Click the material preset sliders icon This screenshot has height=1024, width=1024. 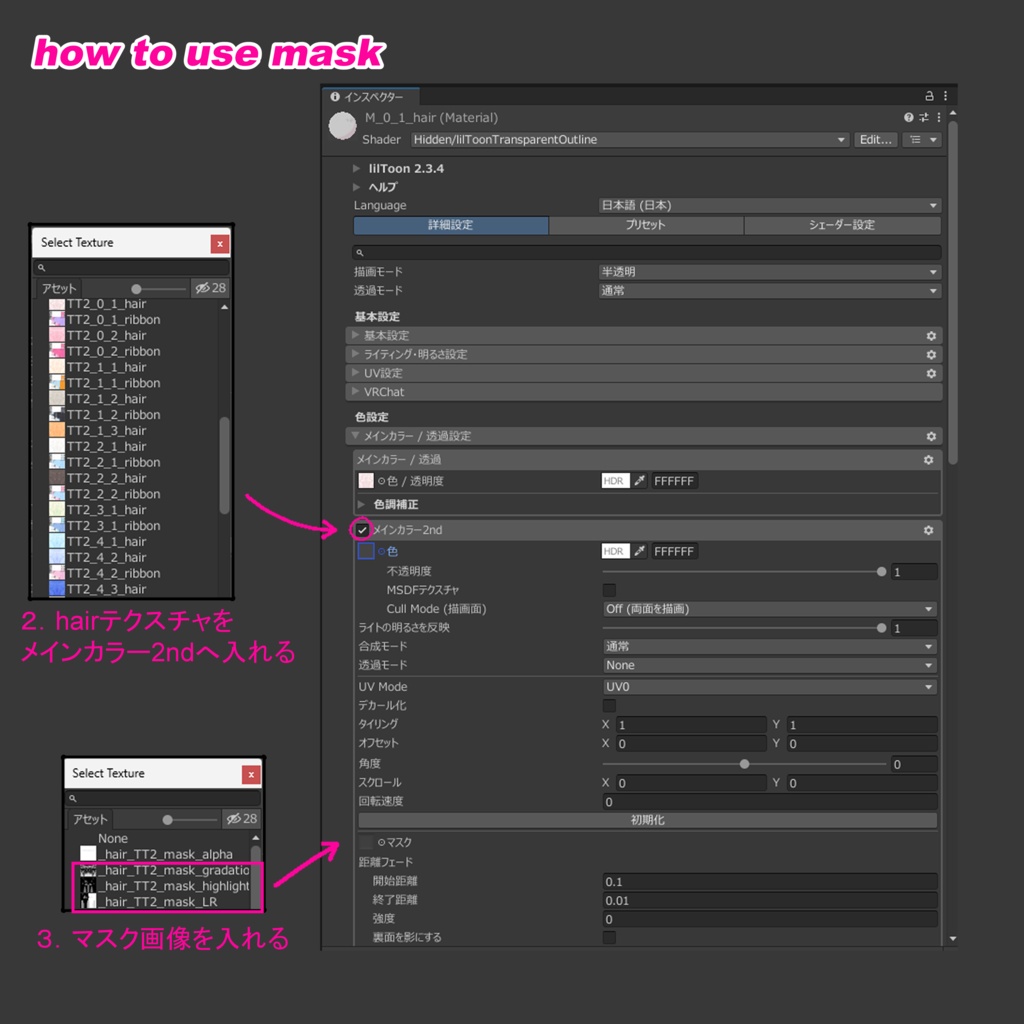point(923,118)
